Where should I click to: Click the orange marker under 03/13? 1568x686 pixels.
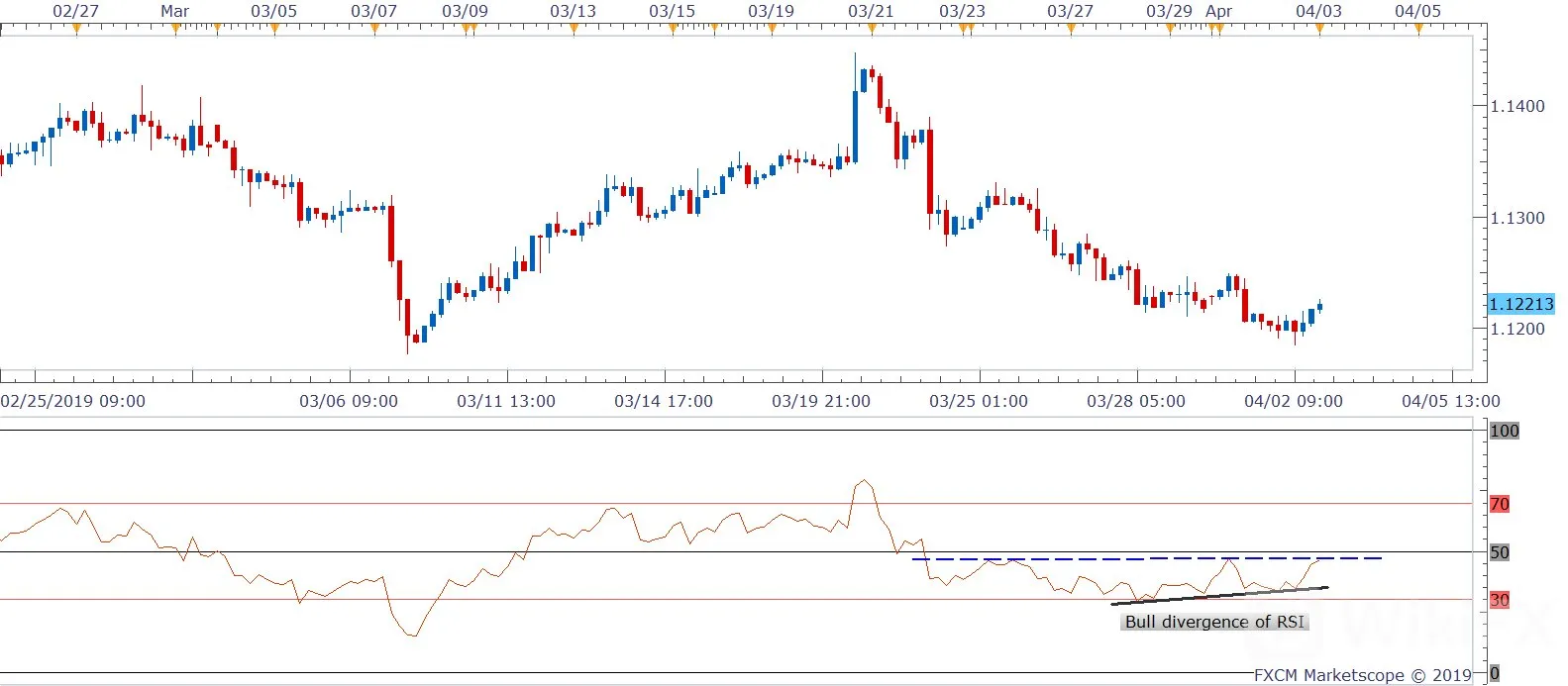[x=574, y=29]
